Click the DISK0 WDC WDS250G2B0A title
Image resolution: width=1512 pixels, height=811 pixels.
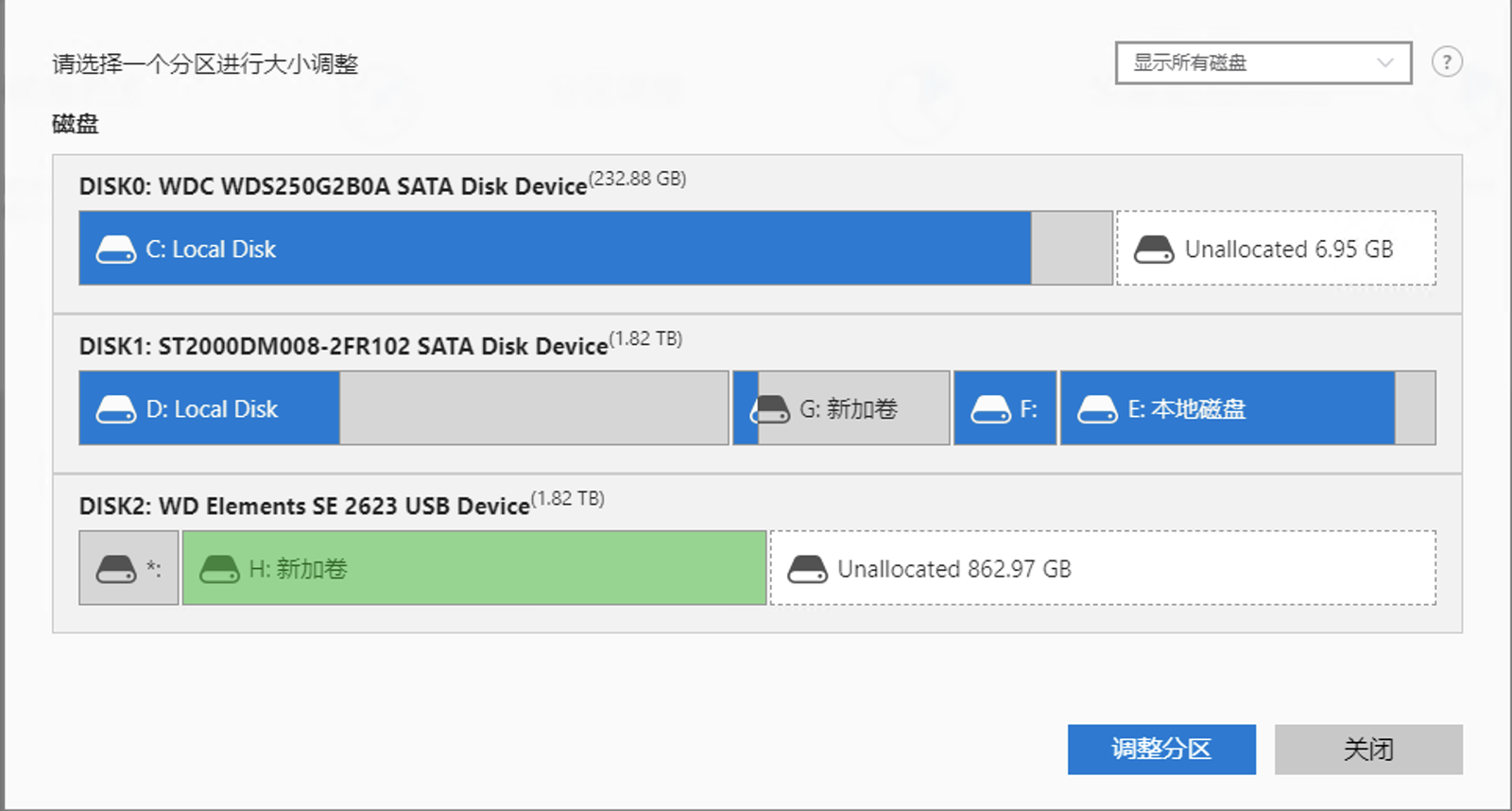pos(333,186)
